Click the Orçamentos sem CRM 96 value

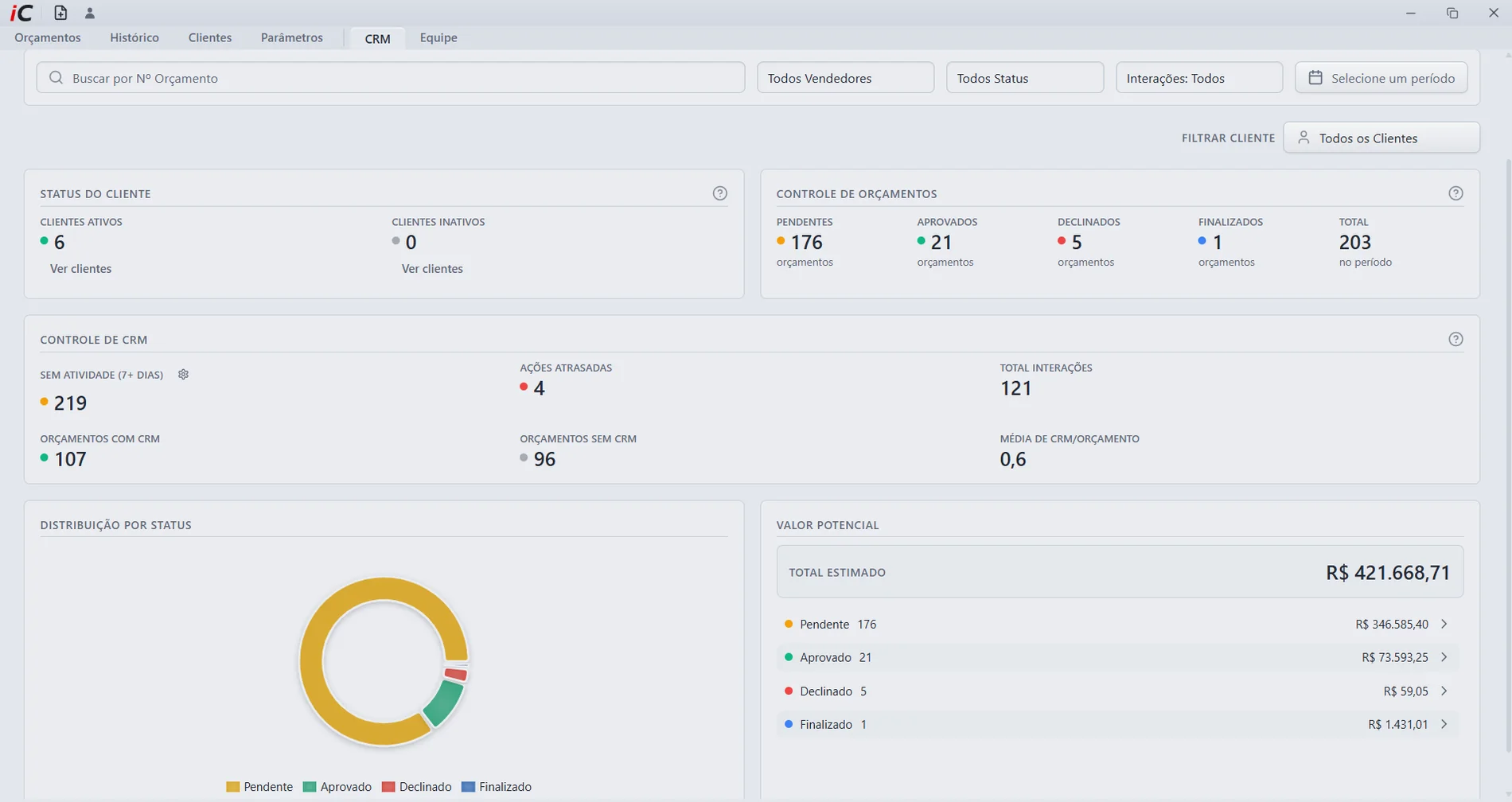click(x=544, y=459)
